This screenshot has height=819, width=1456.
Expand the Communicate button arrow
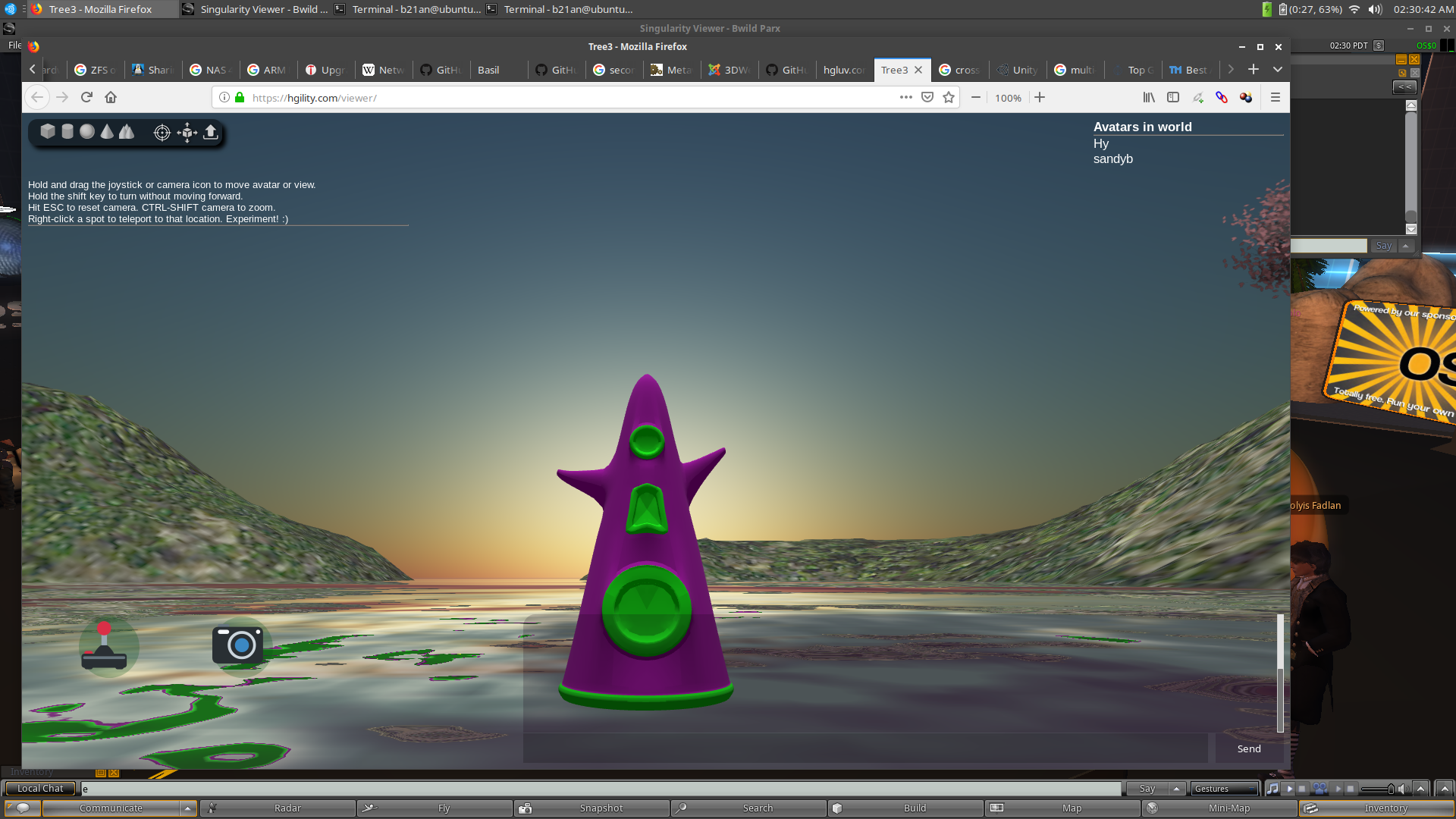point(187,808)
